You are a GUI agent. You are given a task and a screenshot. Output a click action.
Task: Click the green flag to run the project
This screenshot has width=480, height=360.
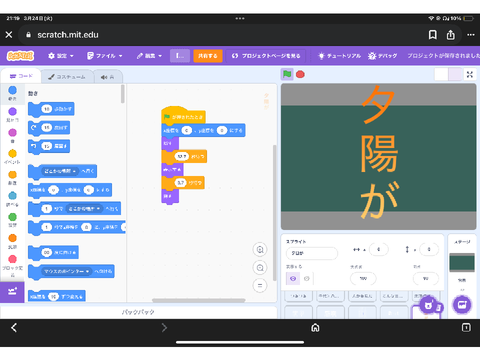(x=287, y=74)
